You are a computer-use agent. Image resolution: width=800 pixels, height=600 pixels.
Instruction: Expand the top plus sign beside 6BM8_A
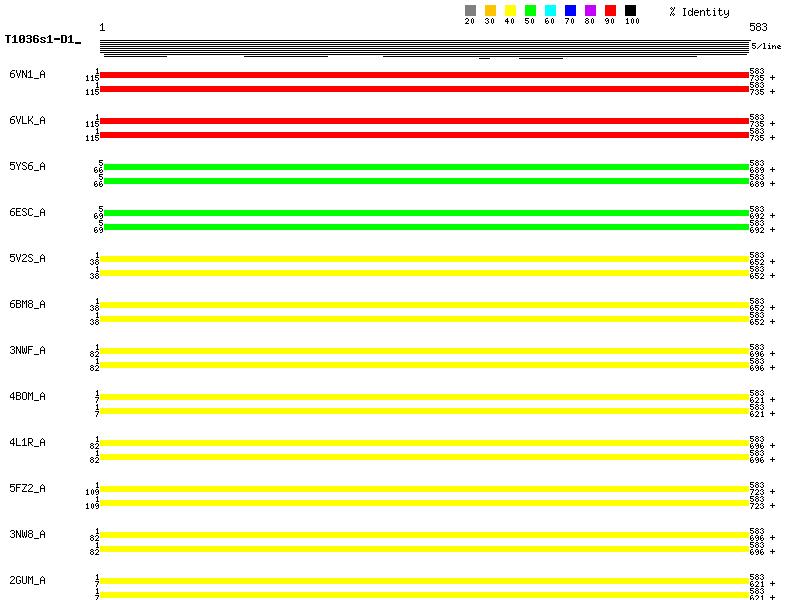[x=772, y=308]
